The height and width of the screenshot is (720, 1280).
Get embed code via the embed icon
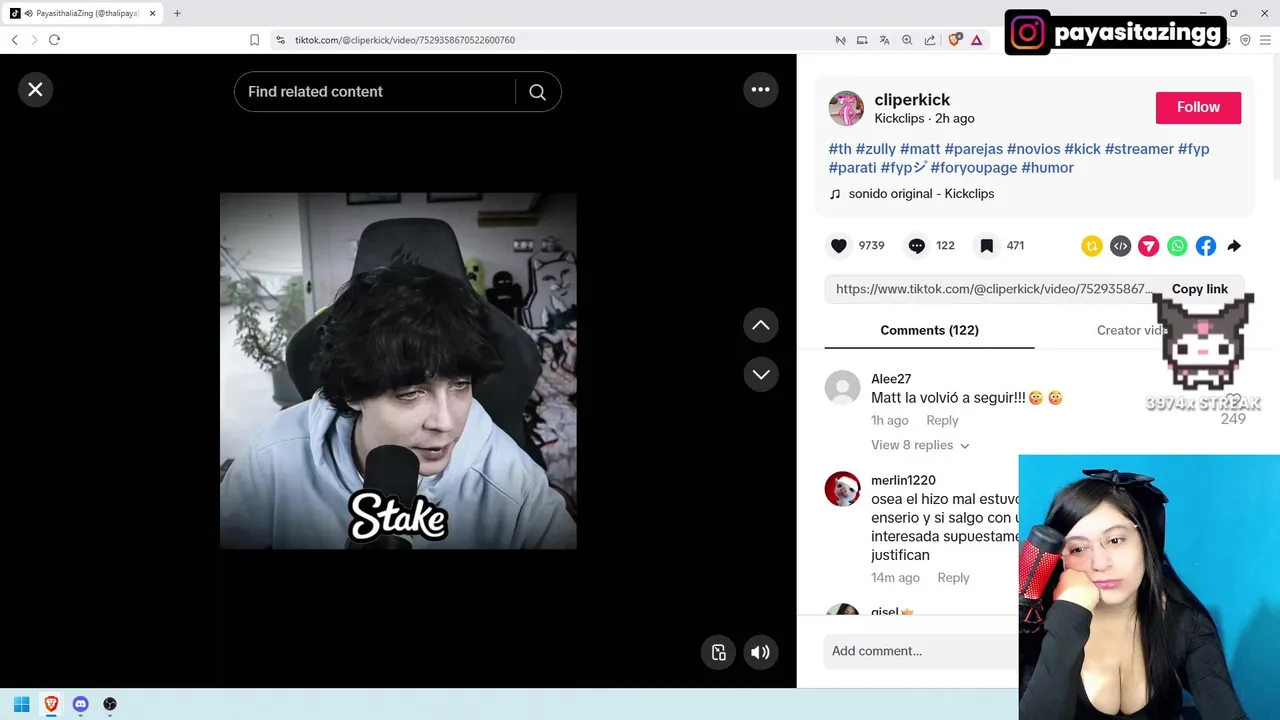pos(1121,246)
